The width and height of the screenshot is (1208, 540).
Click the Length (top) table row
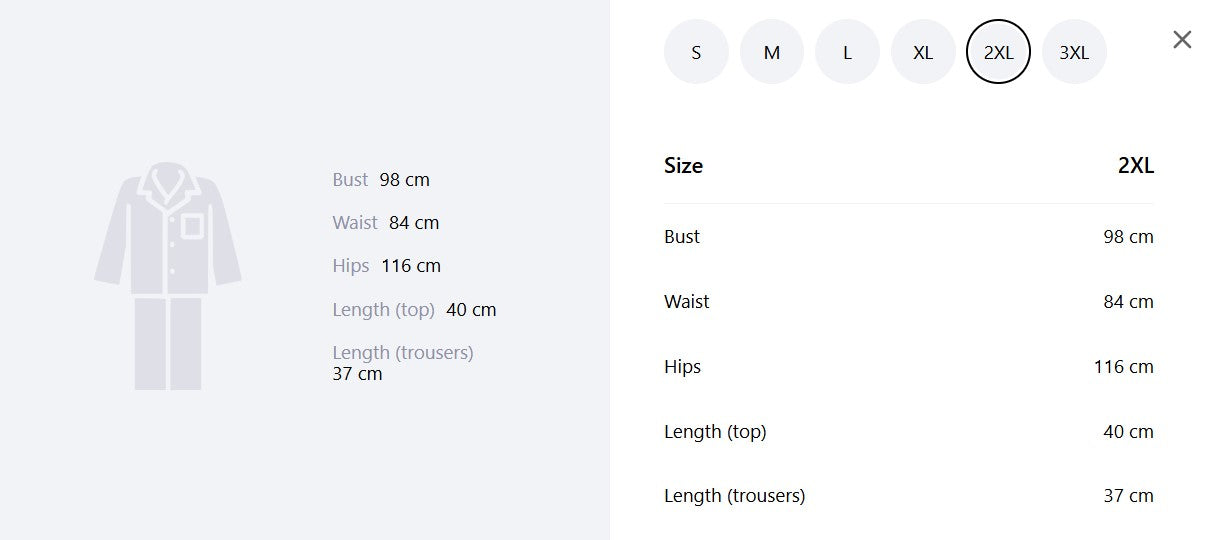909,432
